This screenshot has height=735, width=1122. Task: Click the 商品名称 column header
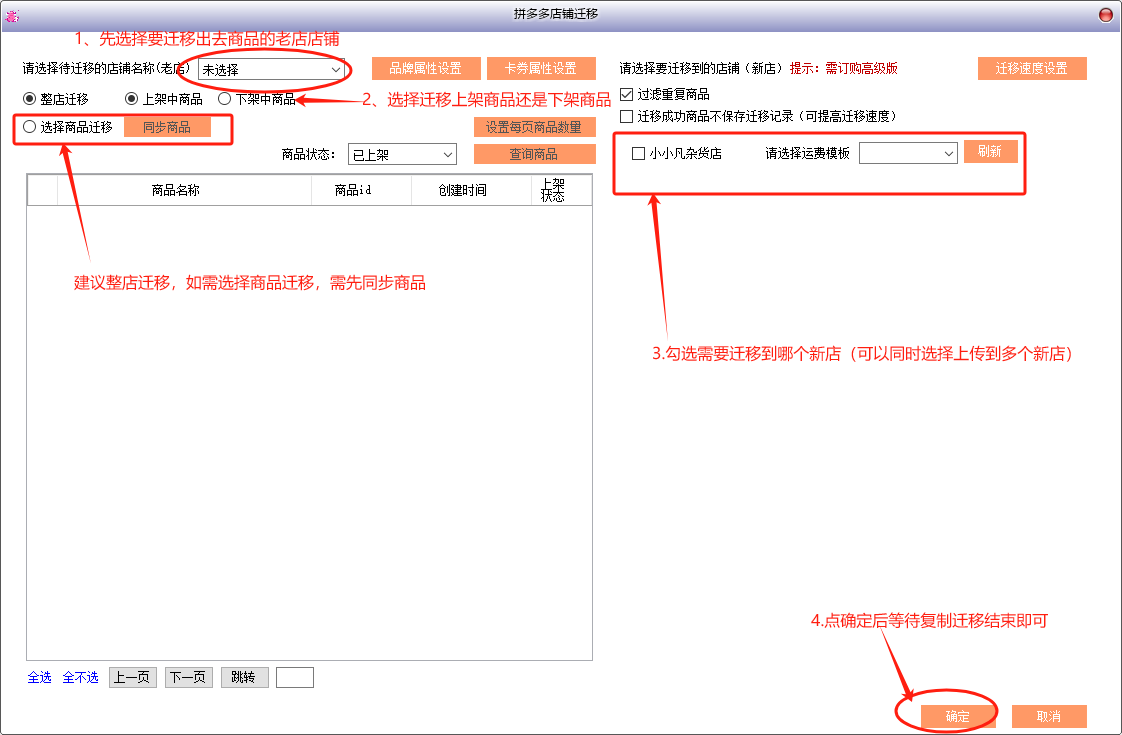[x=184, y=190]
